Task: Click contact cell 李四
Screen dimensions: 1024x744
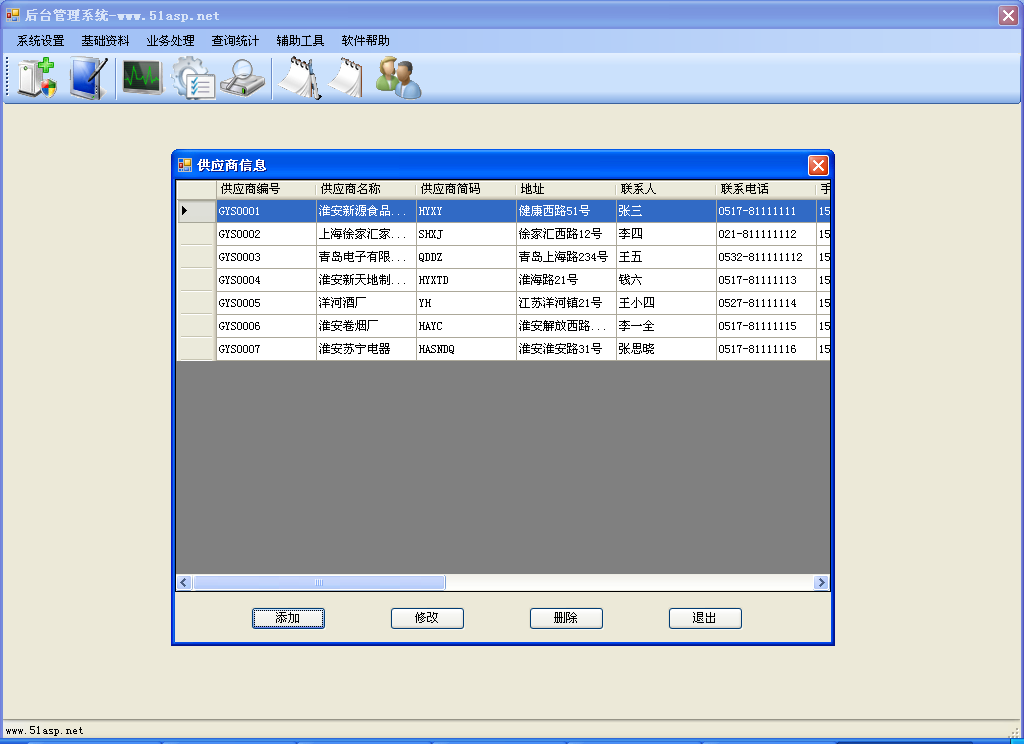Action: click(x=666, y=234)
